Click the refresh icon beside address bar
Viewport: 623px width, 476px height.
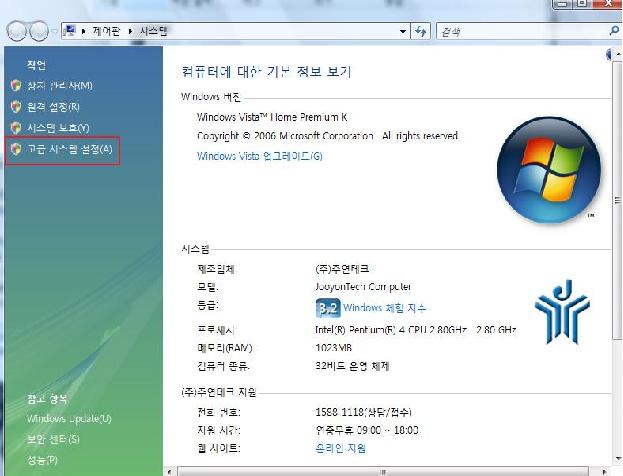tap(422, 31)
